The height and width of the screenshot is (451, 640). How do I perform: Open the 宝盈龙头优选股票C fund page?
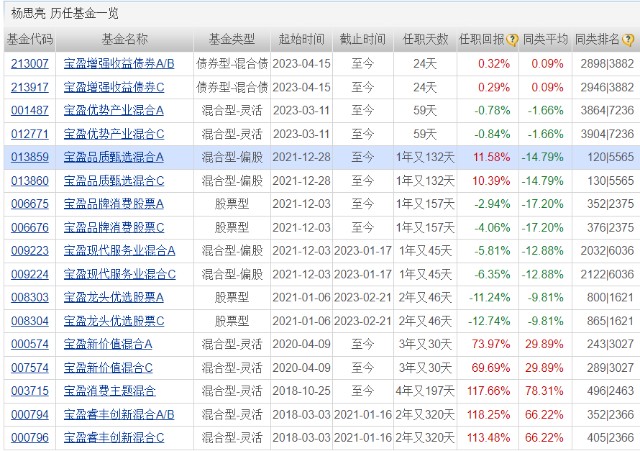(114, 321)
